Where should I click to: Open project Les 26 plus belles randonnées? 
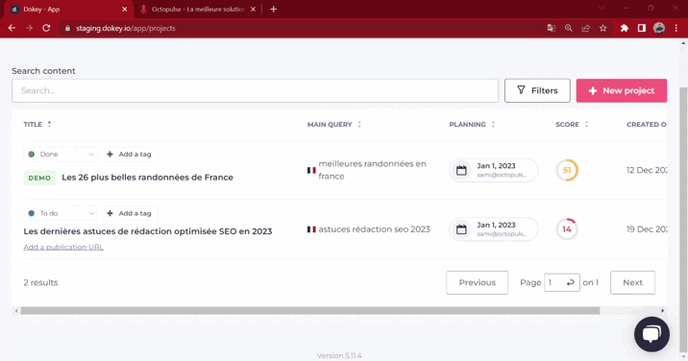click(x=147, y=177)
